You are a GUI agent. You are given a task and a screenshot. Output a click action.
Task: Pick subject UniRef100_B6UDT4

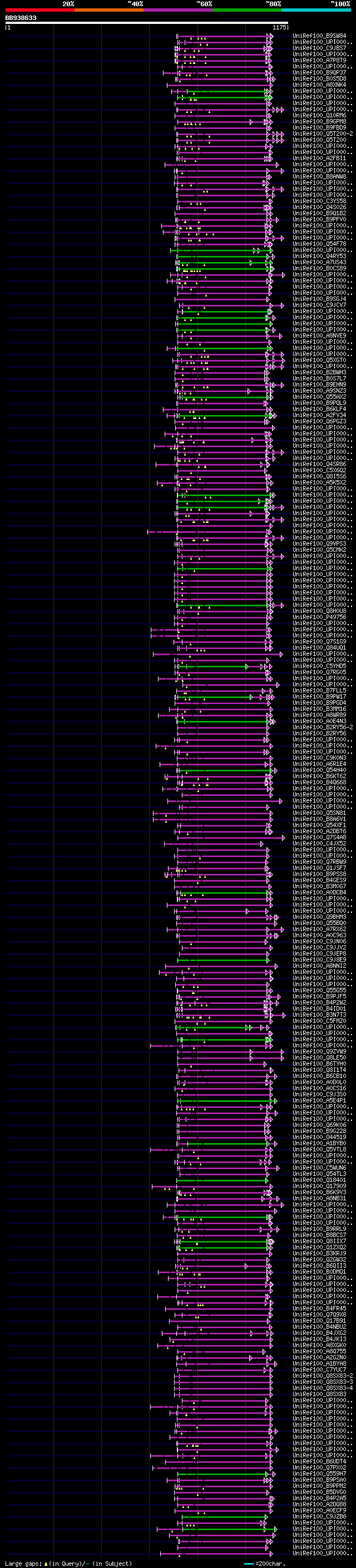[319, 1461]
